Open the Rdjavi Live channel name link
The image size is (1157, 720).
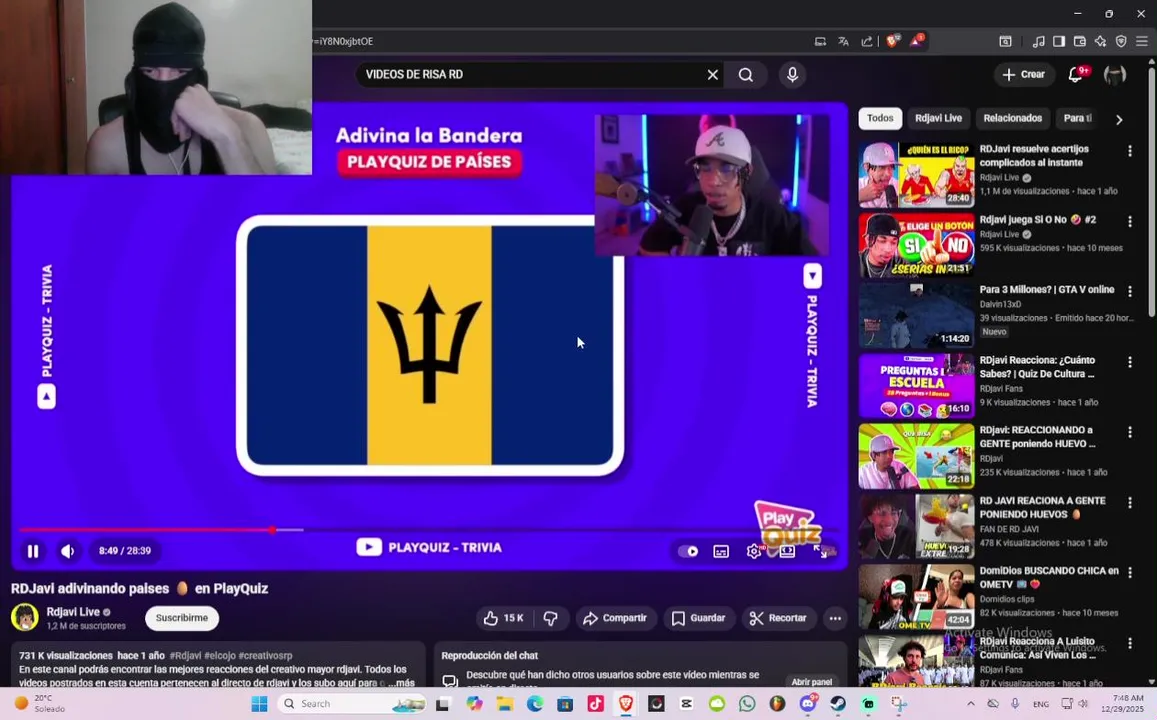coord(73,612)
